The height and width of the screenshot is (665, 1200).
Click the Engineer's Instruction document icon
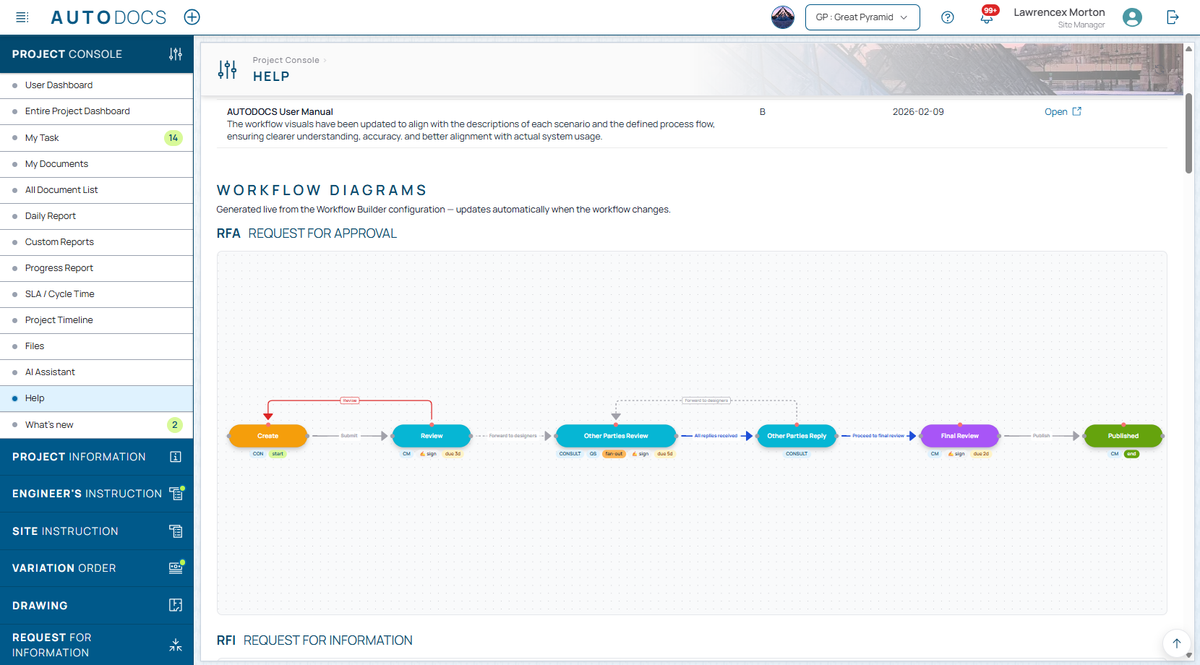click(176, 494)
